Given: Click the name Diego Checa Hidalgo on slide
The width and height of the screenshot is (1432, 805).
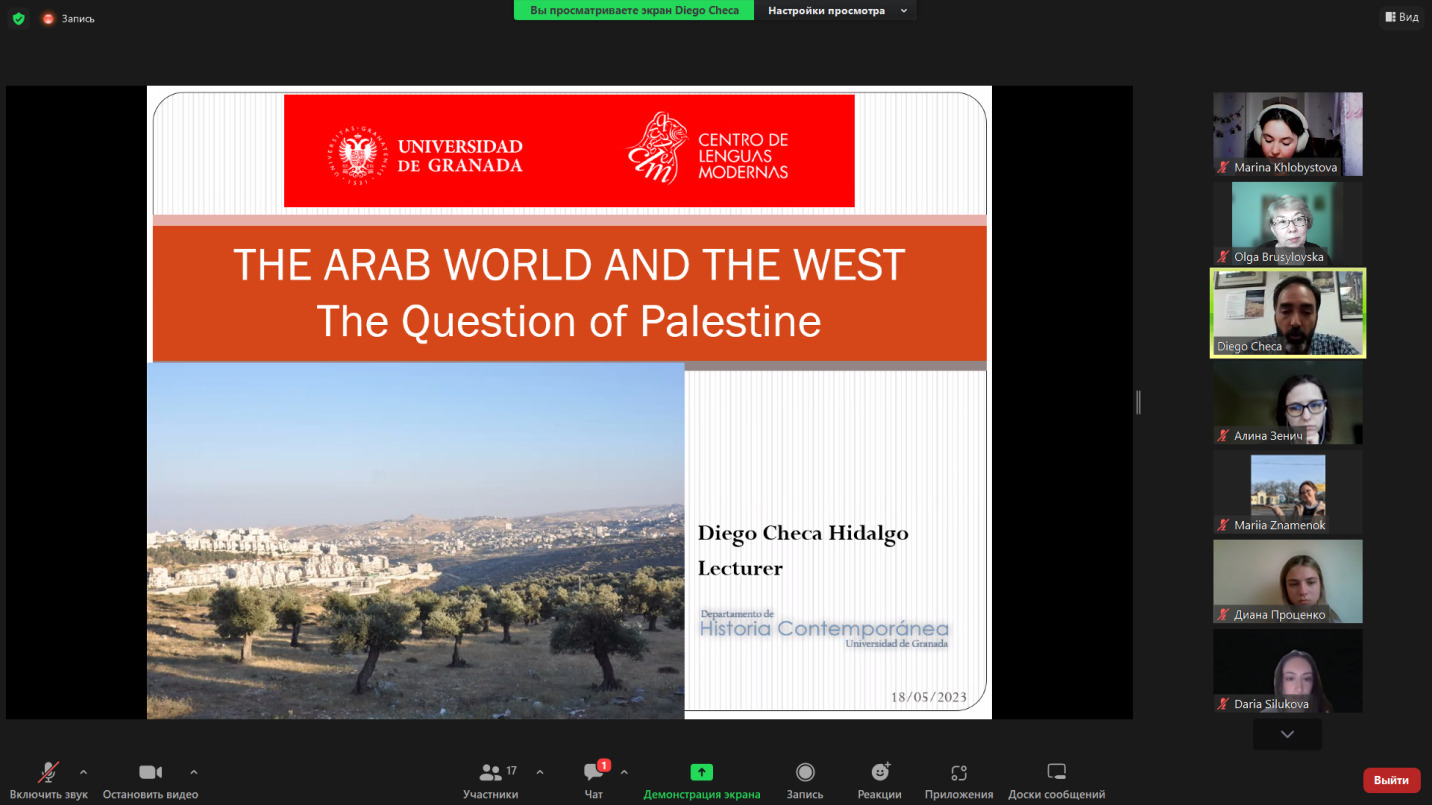Looking at the screenshot, I should pyautogui.click(x=803, y=533).
